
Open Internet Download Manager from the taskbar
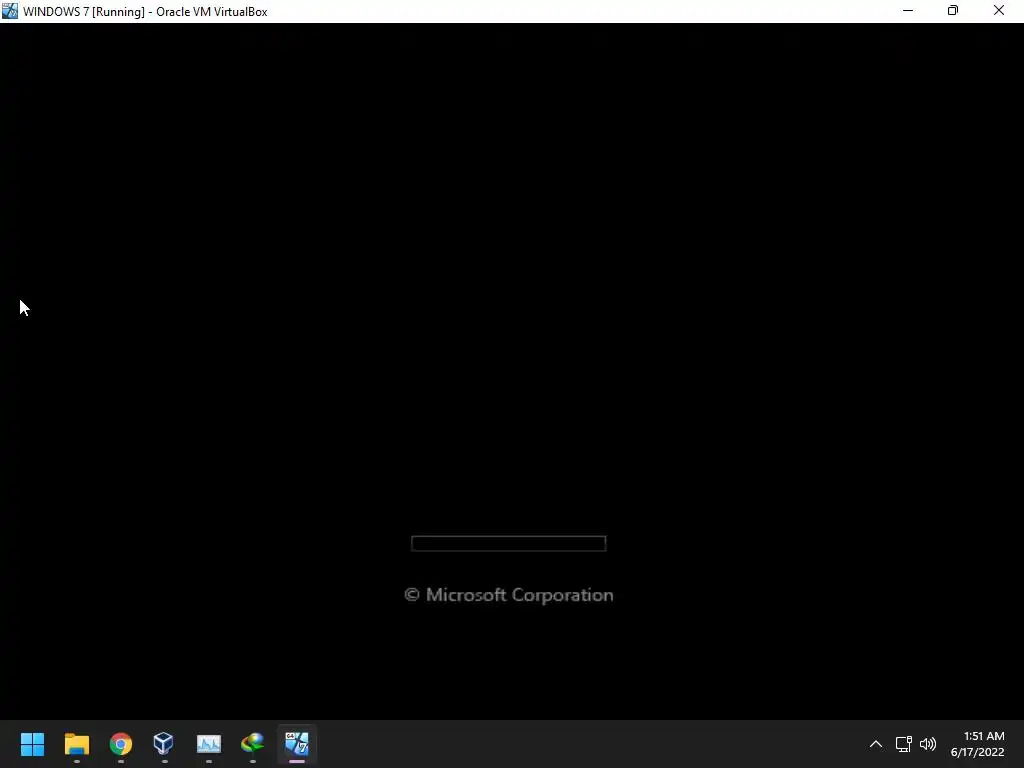click(252, 744)
